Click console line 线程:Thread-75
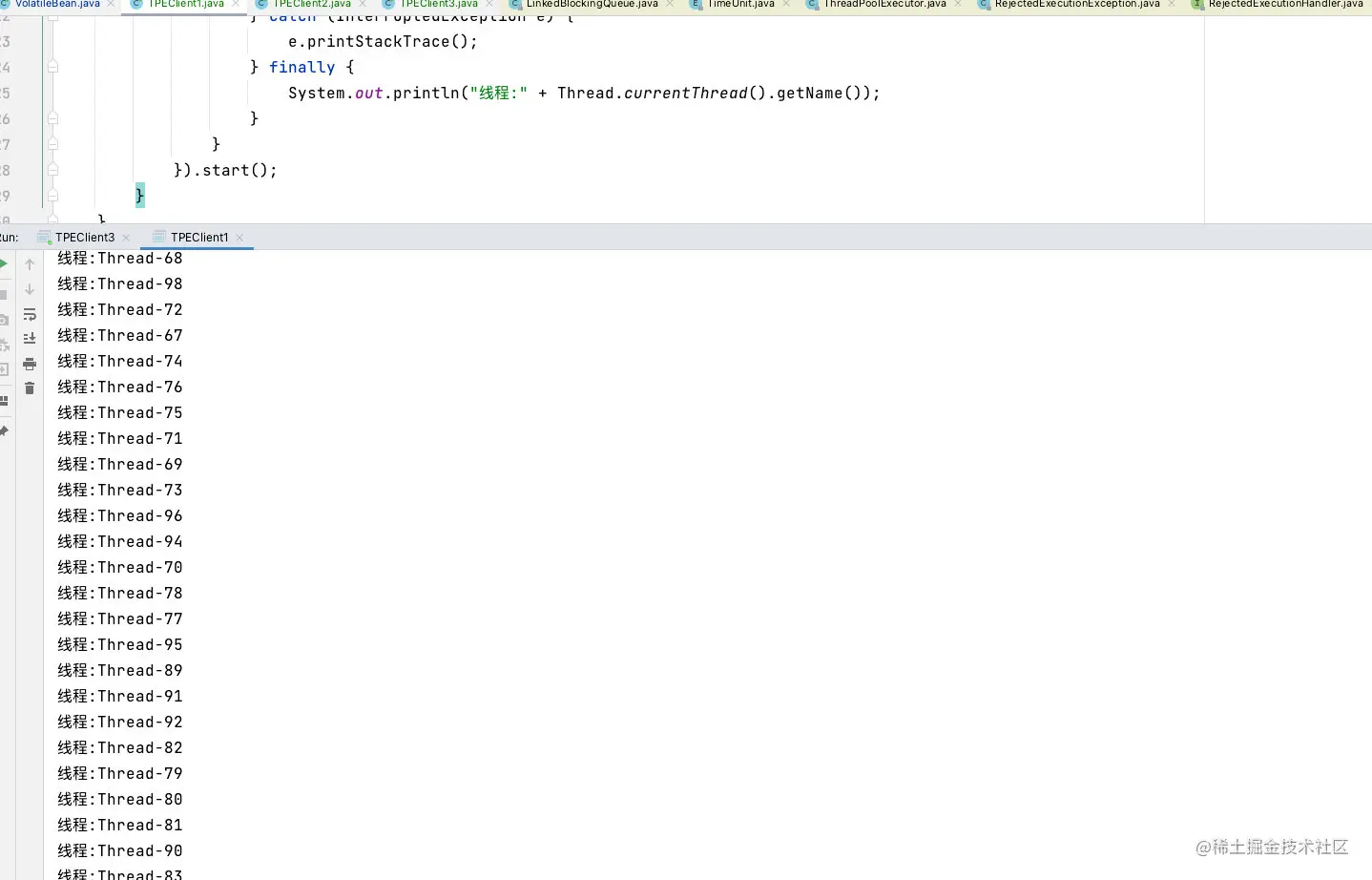The image size is (1372, 880). 120,412
